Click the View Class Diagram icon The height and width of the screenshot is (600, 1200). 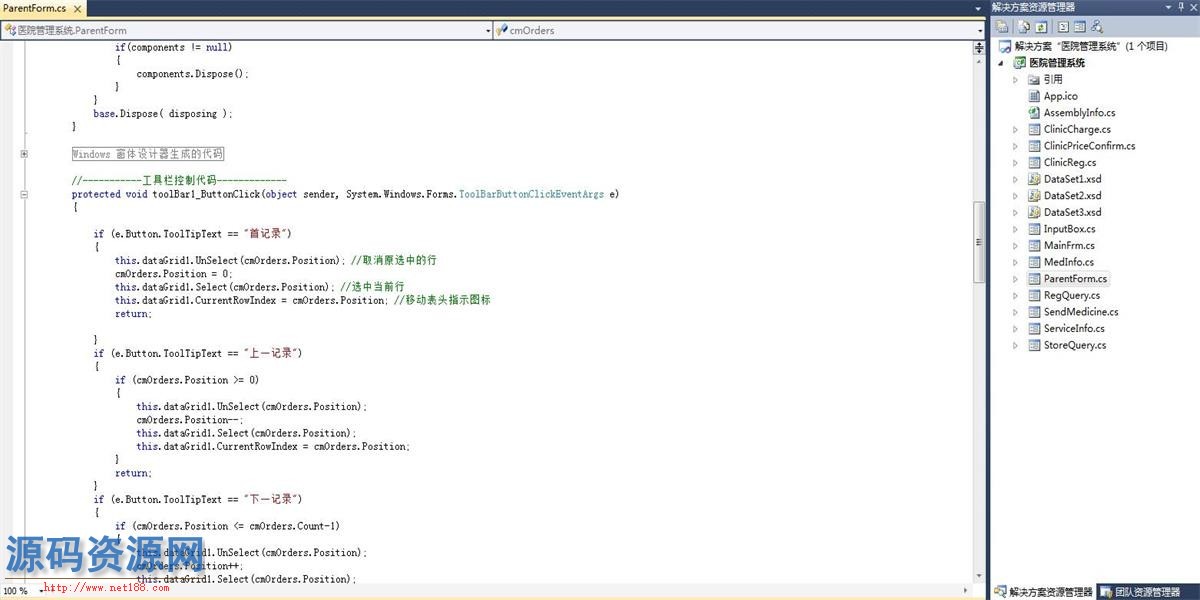pyautogui.click(x=1097, y=27)
